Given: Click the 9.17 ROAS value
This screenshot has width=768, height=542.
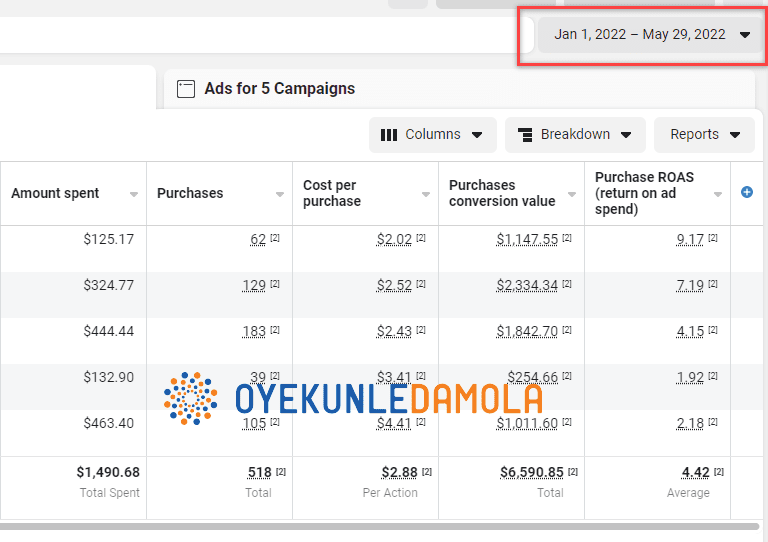Looking at the screenshot, I should (690, 239).
